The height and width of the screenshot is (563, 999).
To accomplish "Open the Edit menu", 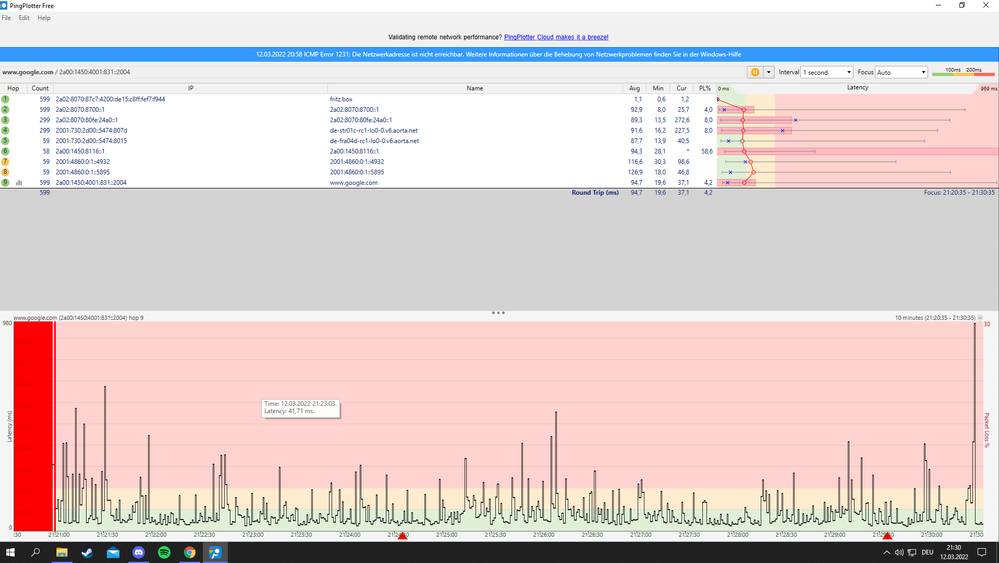I will [x=24, y=18].
